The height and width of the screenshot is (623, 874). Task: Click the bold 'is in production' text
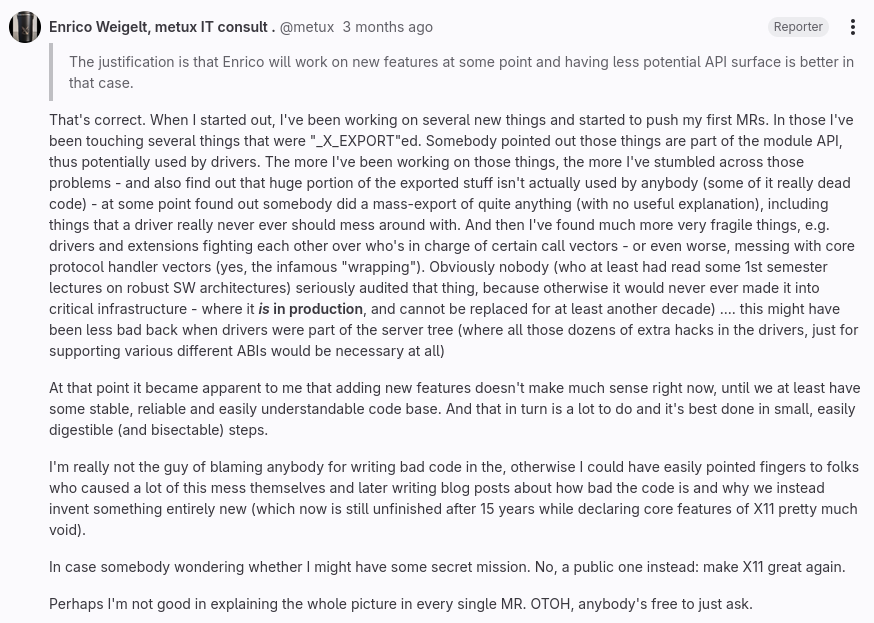click(x=310, y=309)
